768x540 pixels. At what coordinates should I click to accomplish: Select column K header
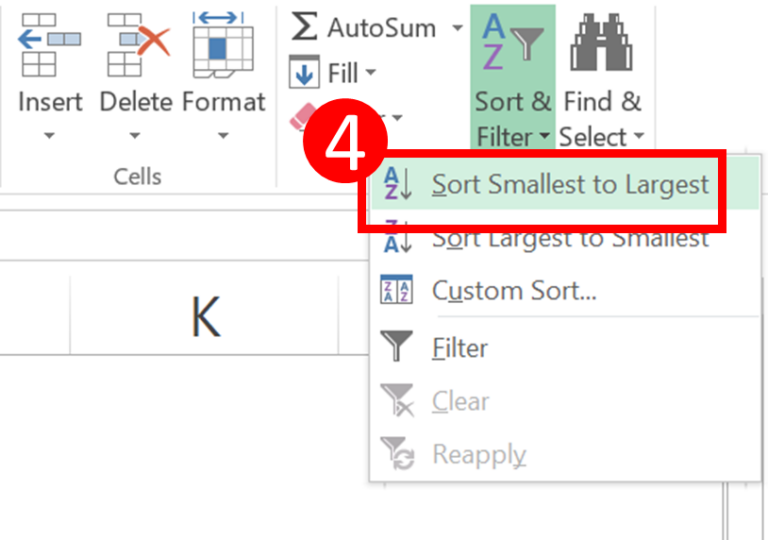pos(204,316)
